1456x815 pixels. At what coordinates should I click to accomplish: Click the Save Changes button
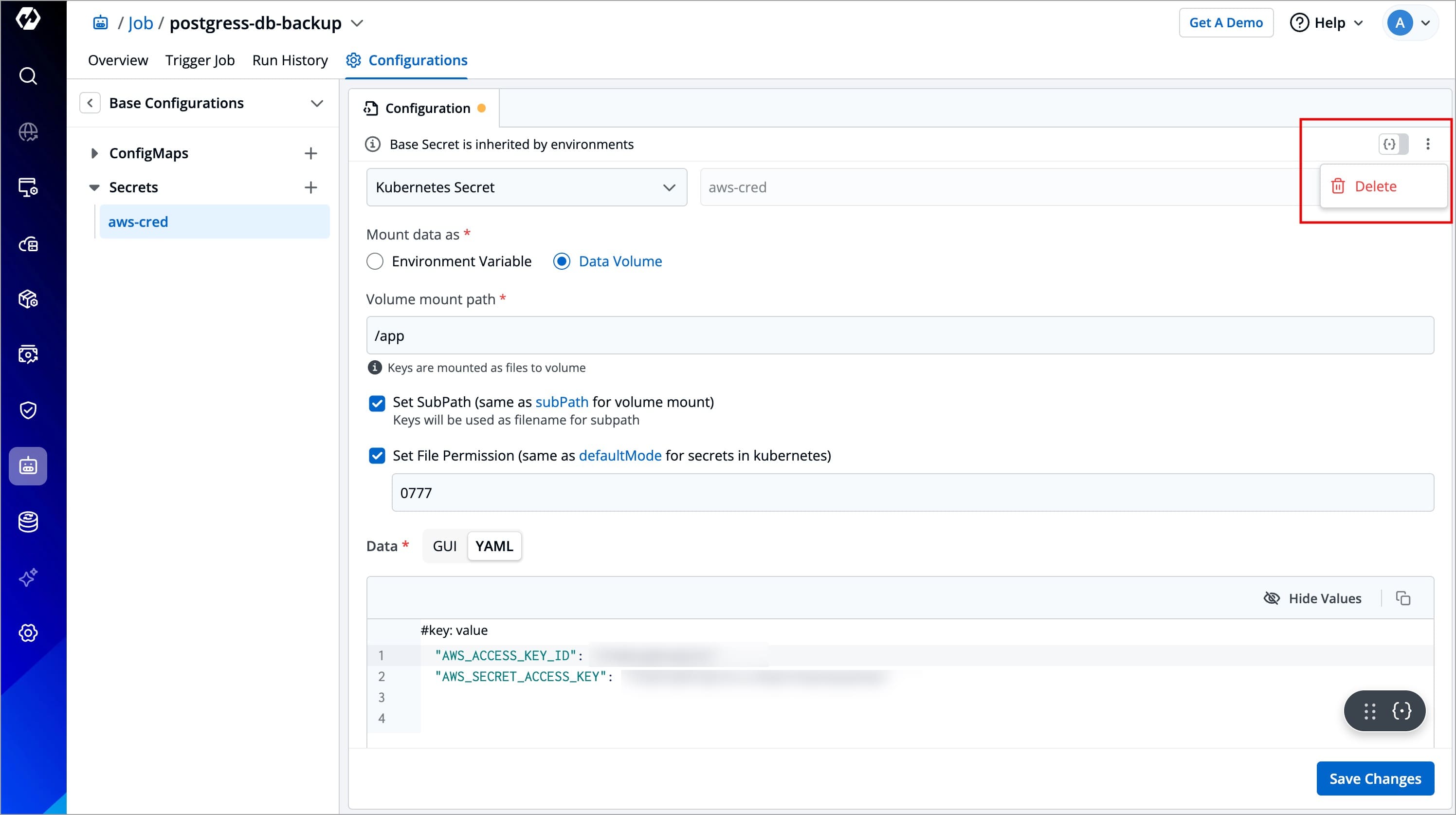coord(1375,778)
